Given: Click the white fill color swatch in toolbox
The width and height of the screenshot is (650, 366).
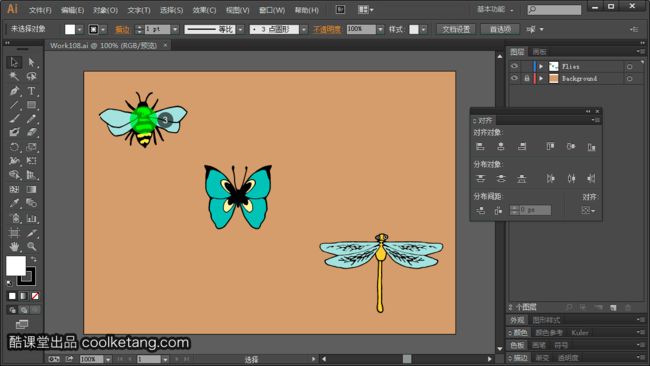Looking at the screenshot, I should pos(16,266).
